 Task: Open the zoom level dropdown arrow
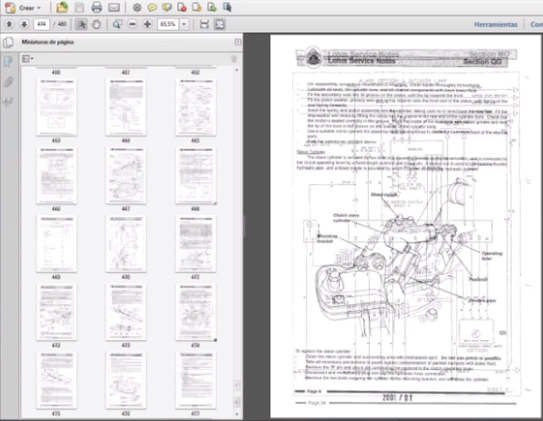[x=184, y=24]
